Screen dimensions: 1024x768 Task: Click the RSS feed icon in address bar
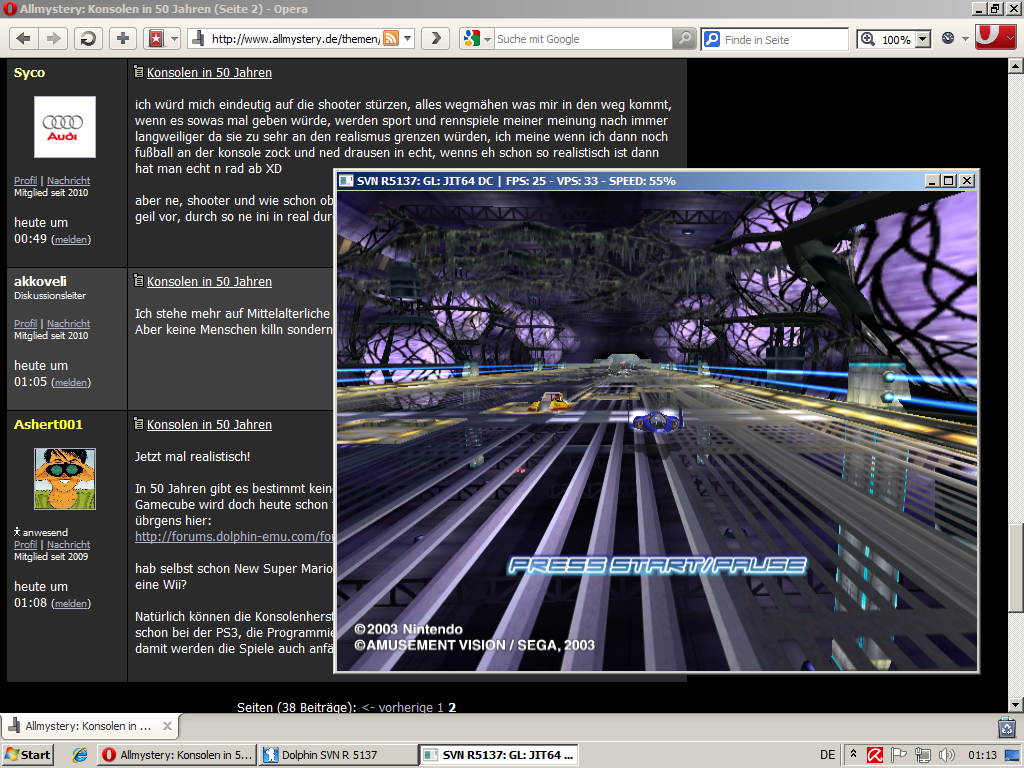pos(391,39)
